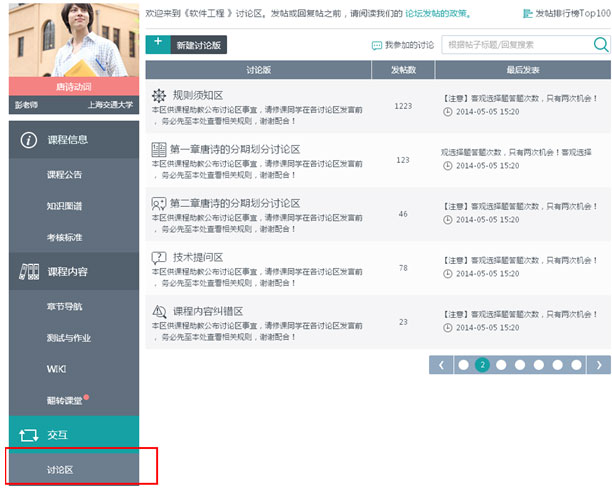Go to previous page with left chevron

[x=441, y=365]
